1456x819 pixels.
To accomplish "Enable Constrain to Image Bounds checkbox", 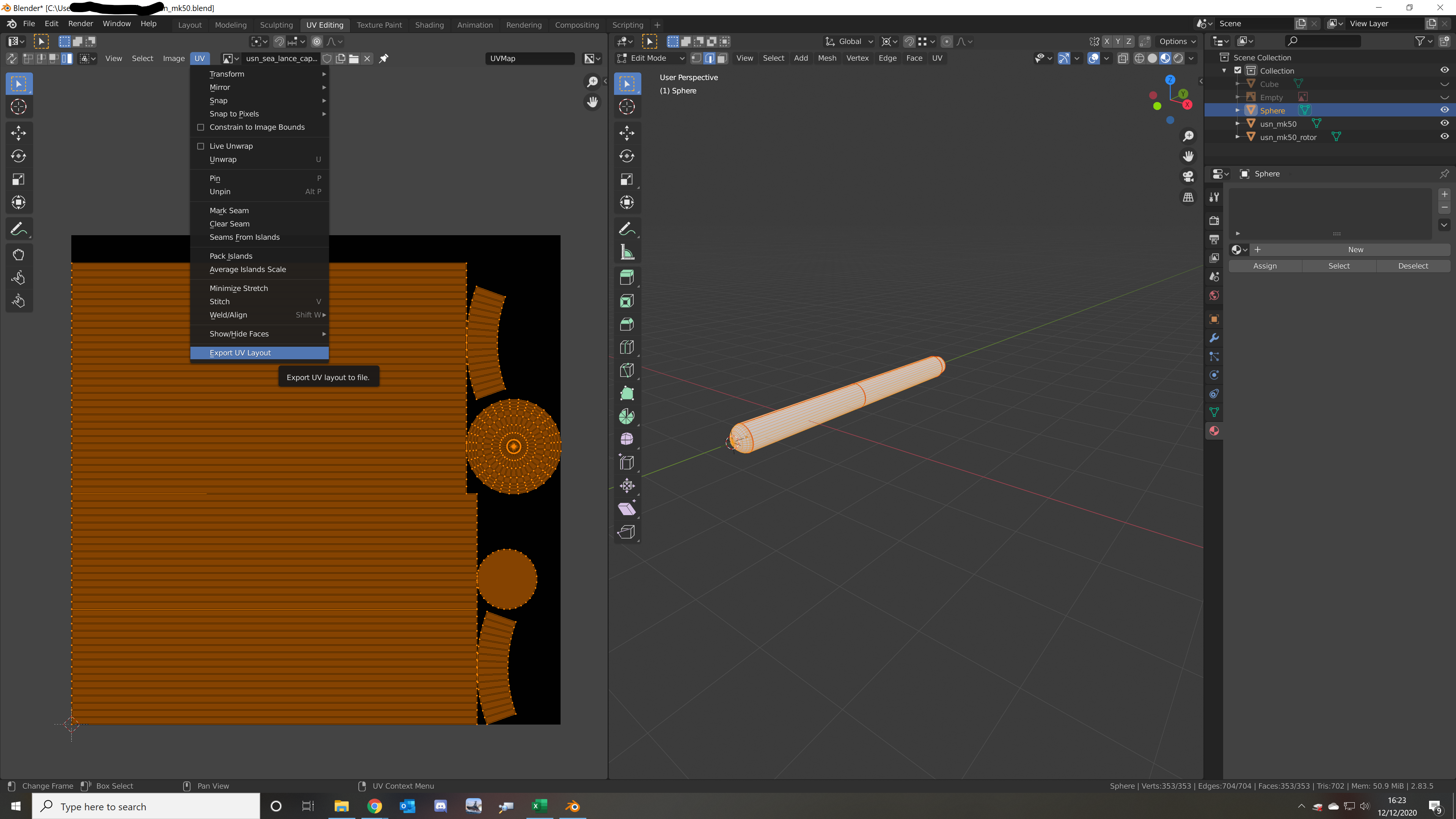I will pyautogui.click(x=201, y=127).
